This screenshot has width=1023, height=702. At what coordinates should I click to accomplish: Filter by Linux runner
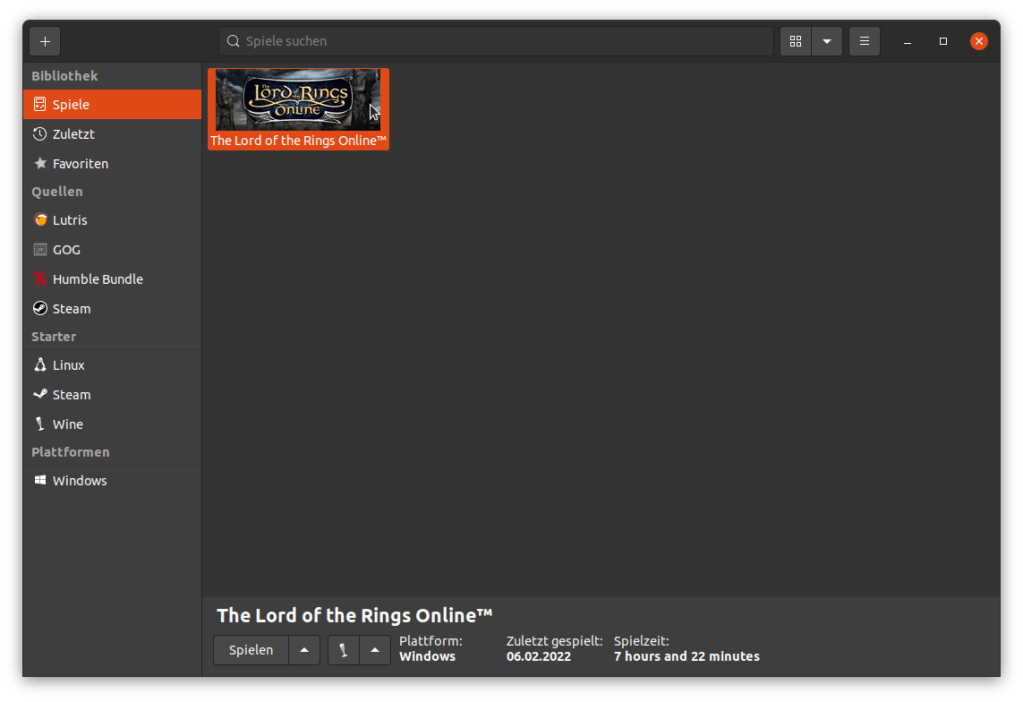112,366
